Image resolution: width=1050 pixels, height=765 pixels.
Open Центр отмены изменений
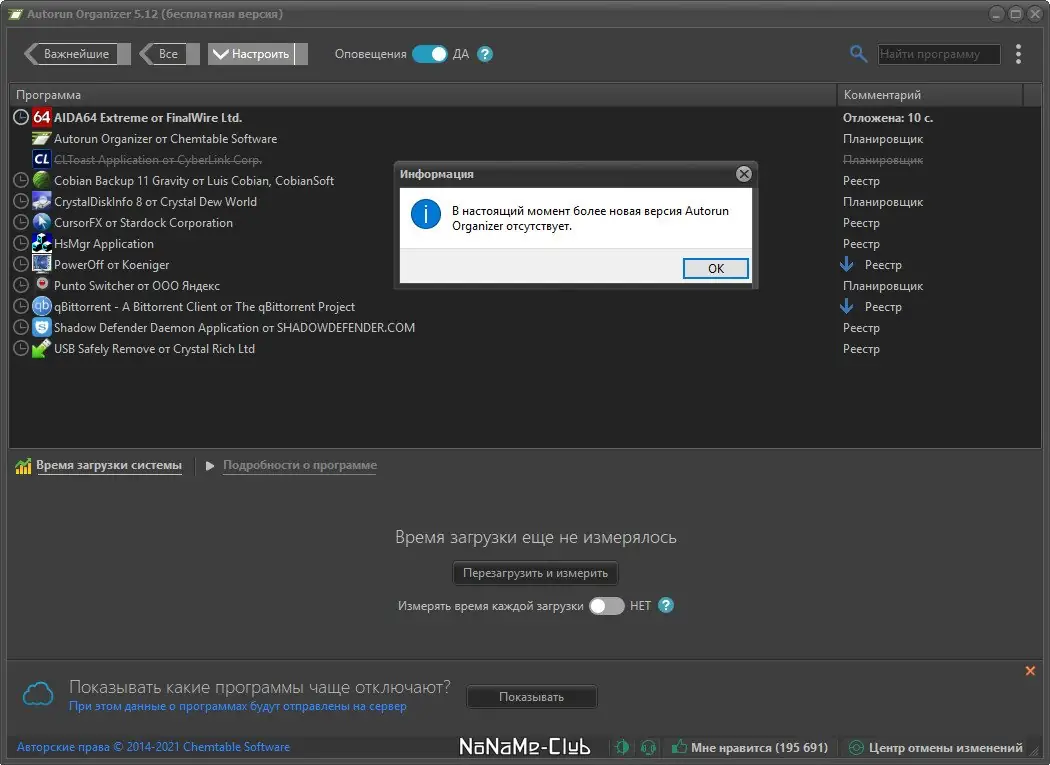point(935,747)
